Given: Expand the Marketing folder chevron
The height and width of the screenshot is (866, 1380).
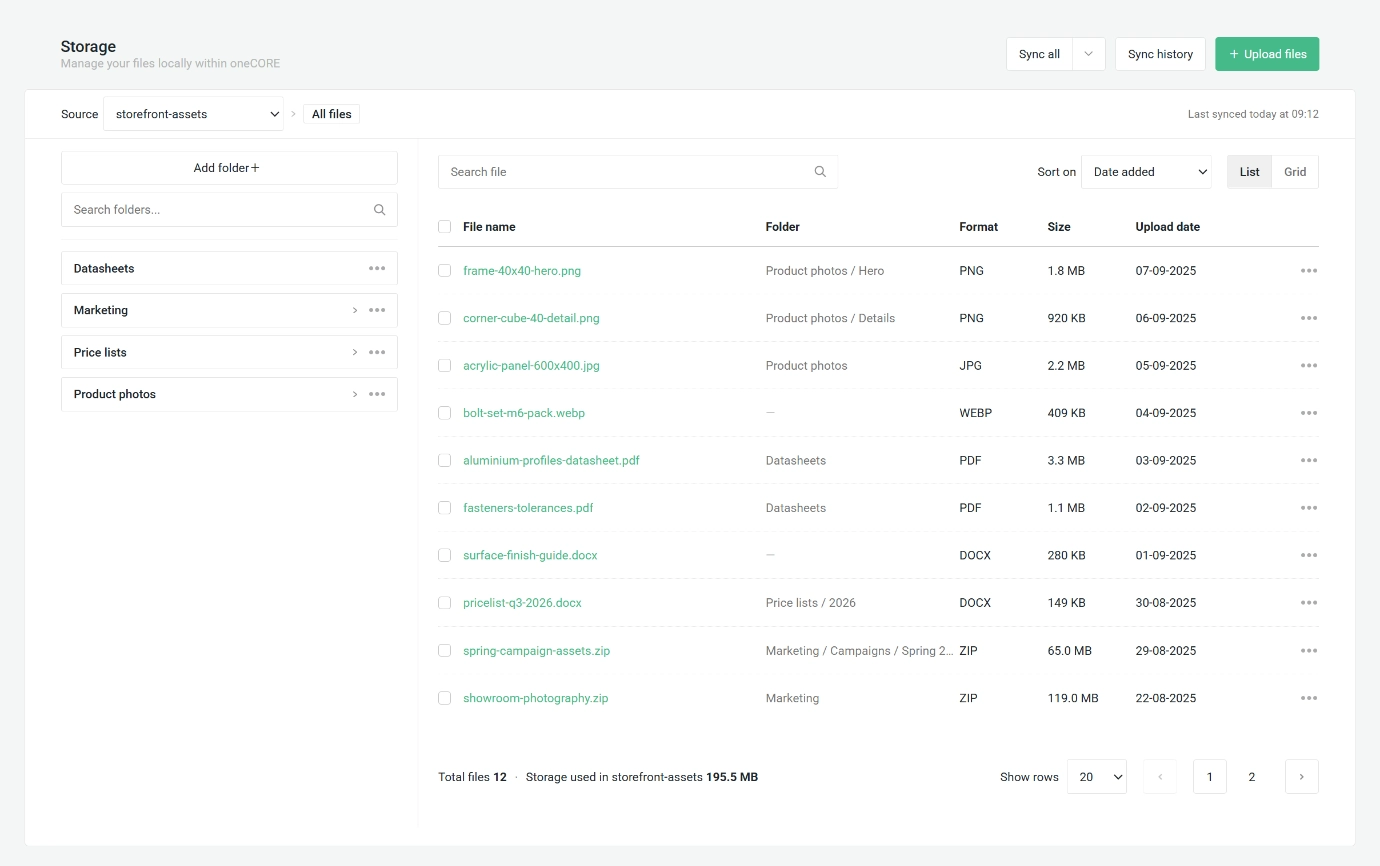Looking at the screenshot, I should (355, 310).
